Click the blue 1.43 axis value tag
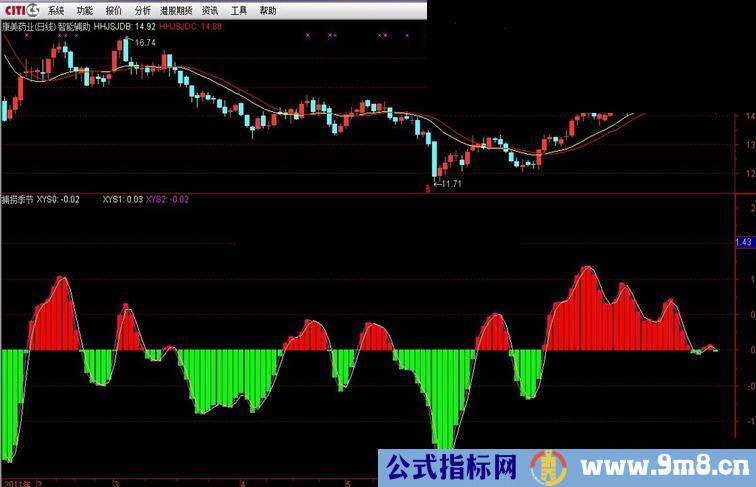The height and width of the screenshot is (487, 756). (x=743, y=242)
